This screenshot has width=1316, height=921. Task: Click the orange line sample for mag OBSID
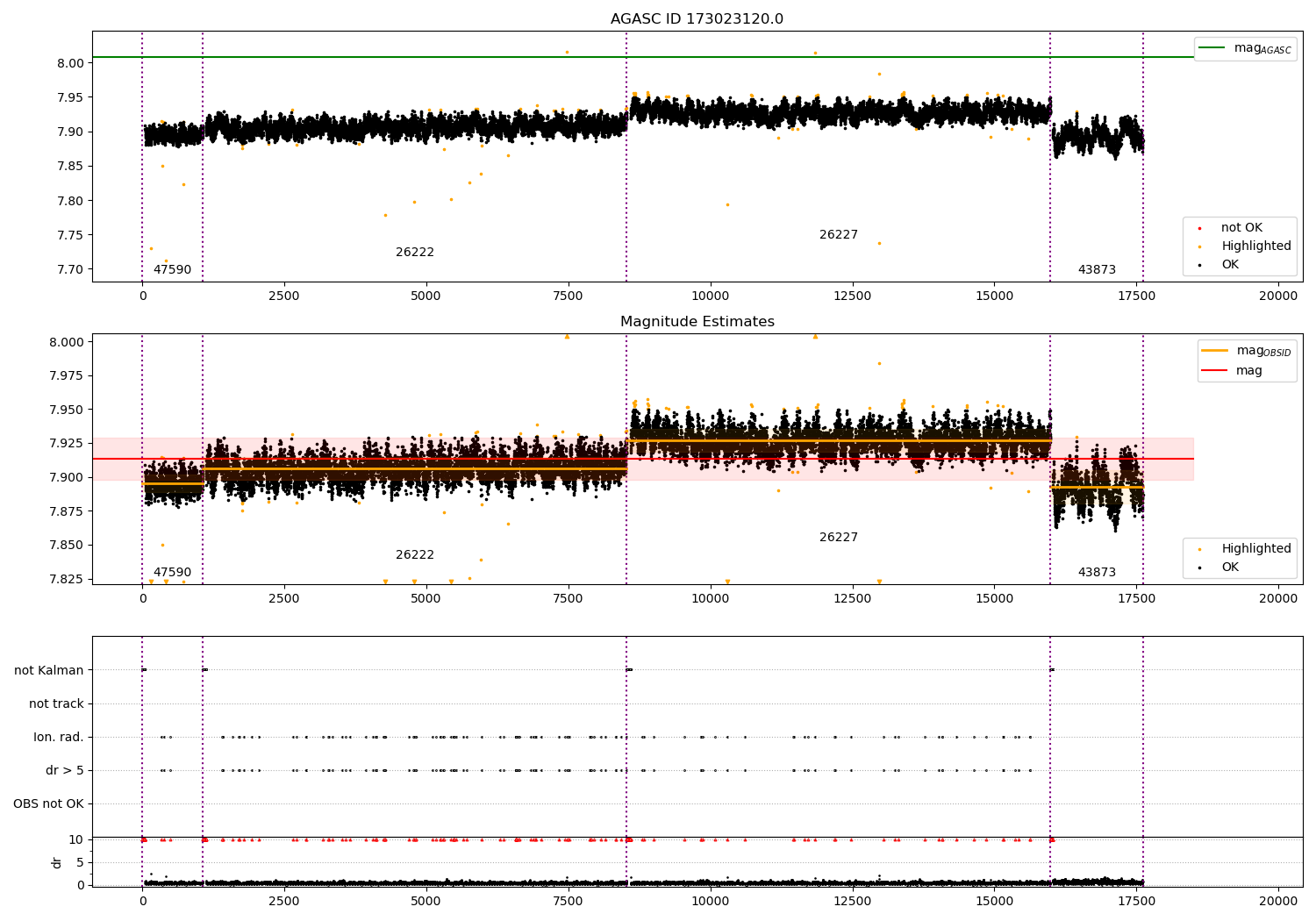coord(1214,351)
